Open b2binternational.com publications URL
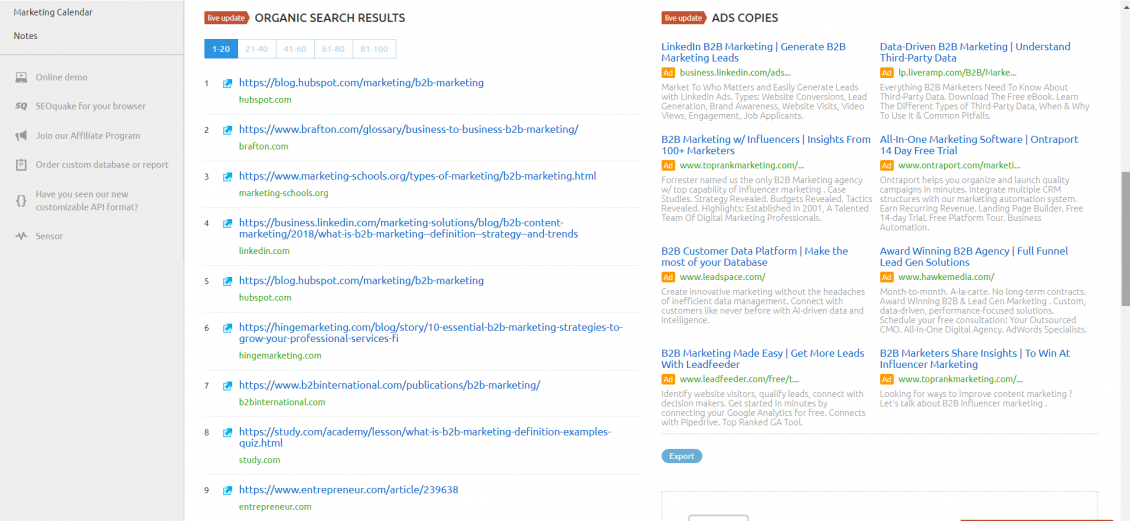 pyautogui.click(x=389, y=386)
